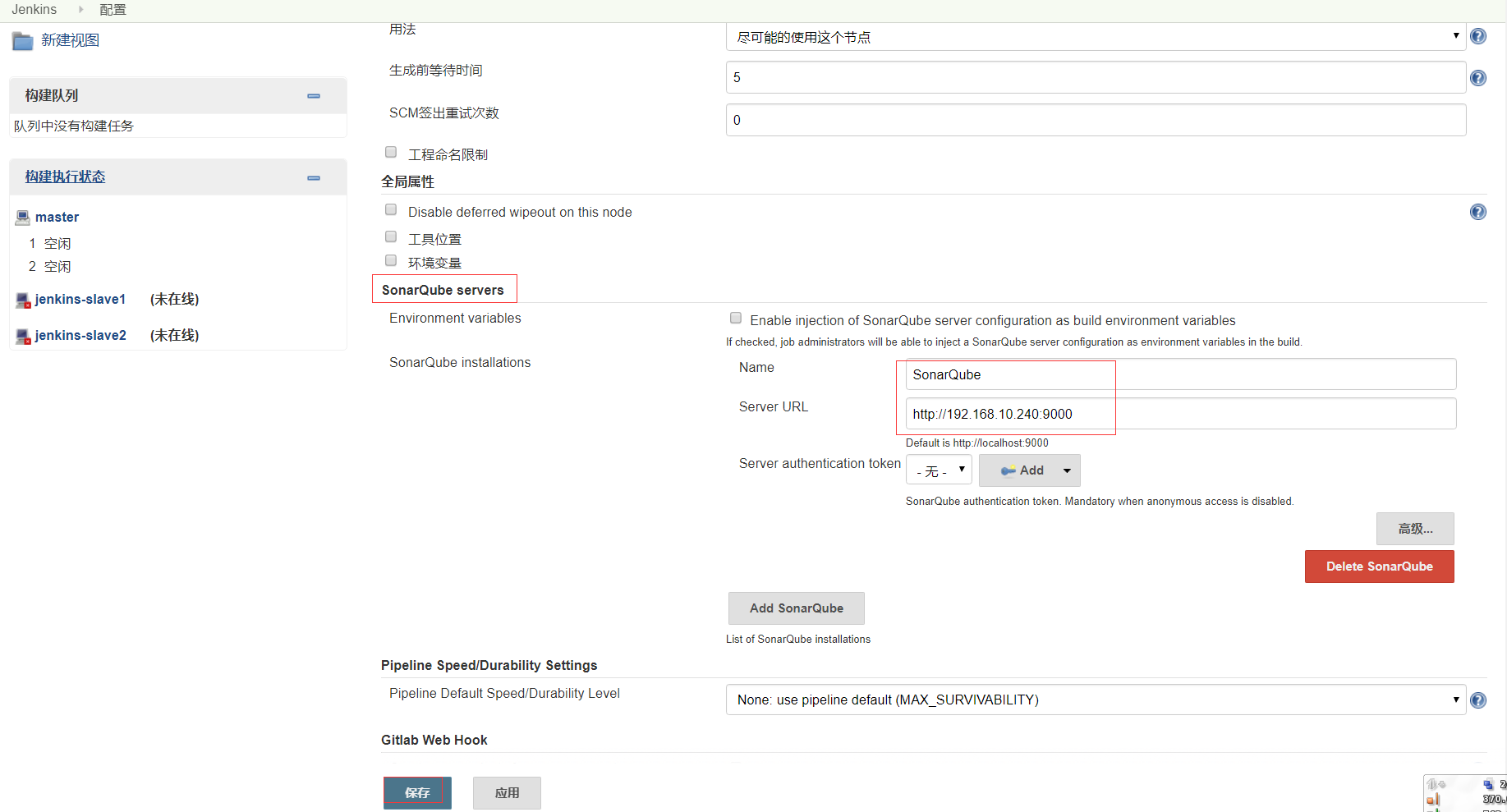Image resolution: width=1507 pixels, height=812 pixels.
Task: Click the SCM签出重试次数 input field
Action: pyautogui.click(x=1096, y=120)
